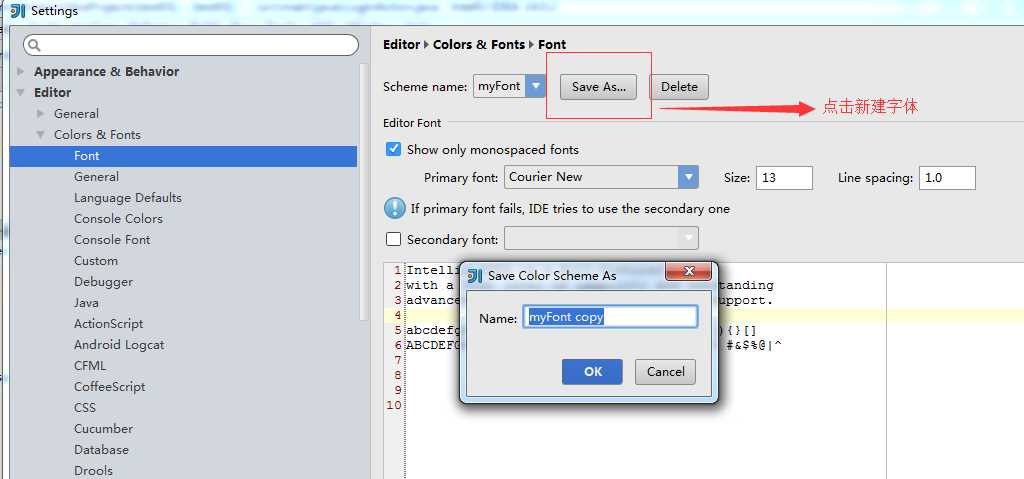
Task: Select Cucumber in the tree
Action: tap(103, 429)
